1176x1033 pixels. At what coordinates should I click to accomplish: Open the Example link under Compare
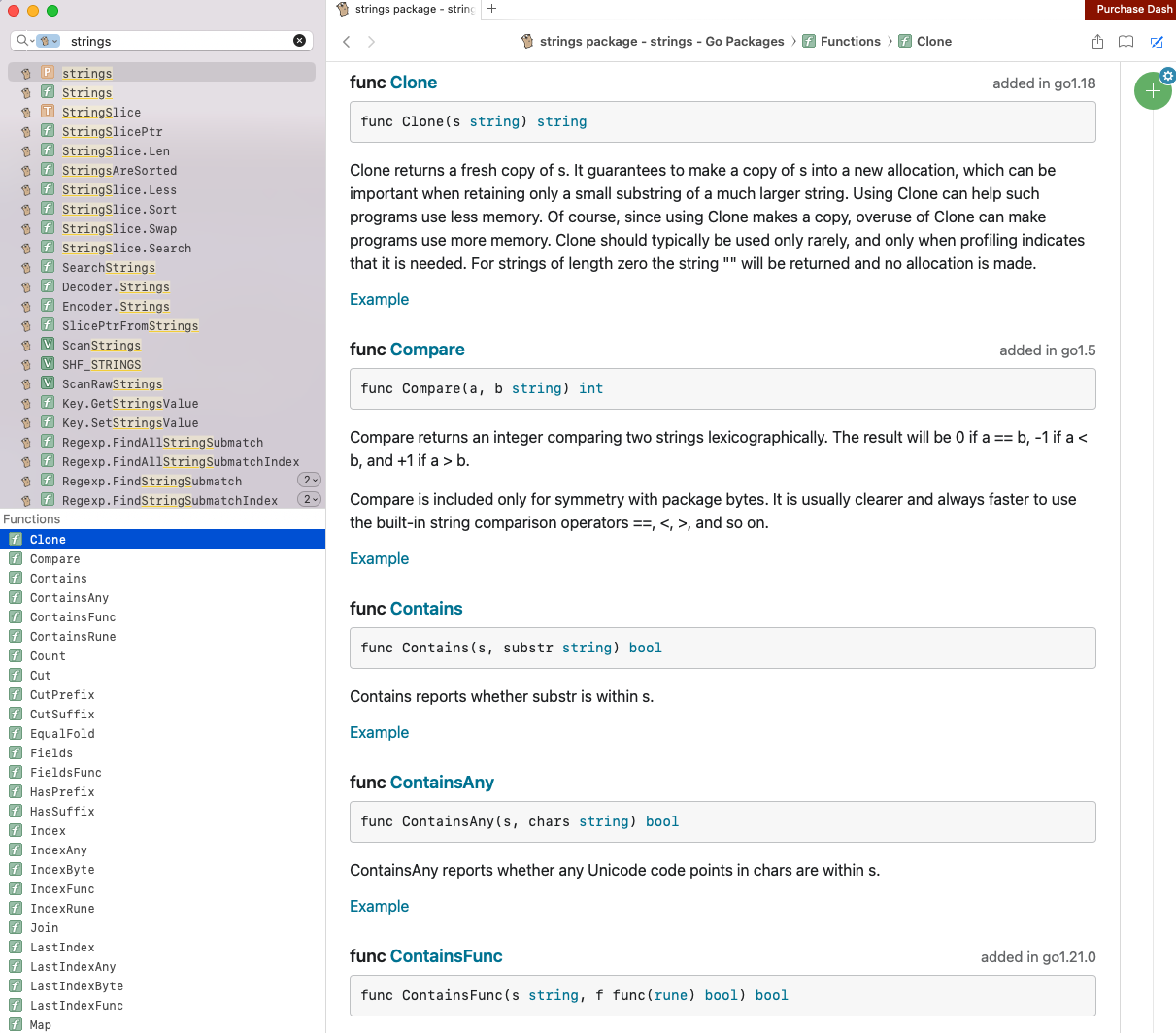379,559
